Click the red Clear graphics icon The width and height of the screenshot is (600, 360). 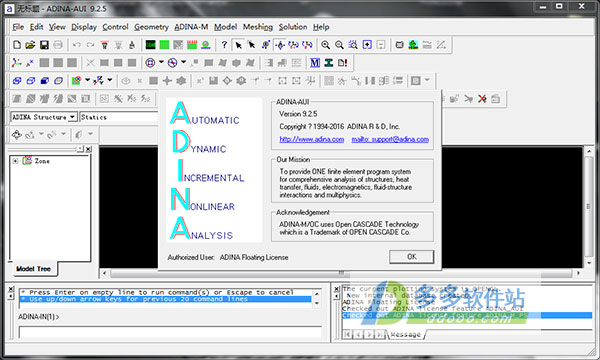coord(104,45)
